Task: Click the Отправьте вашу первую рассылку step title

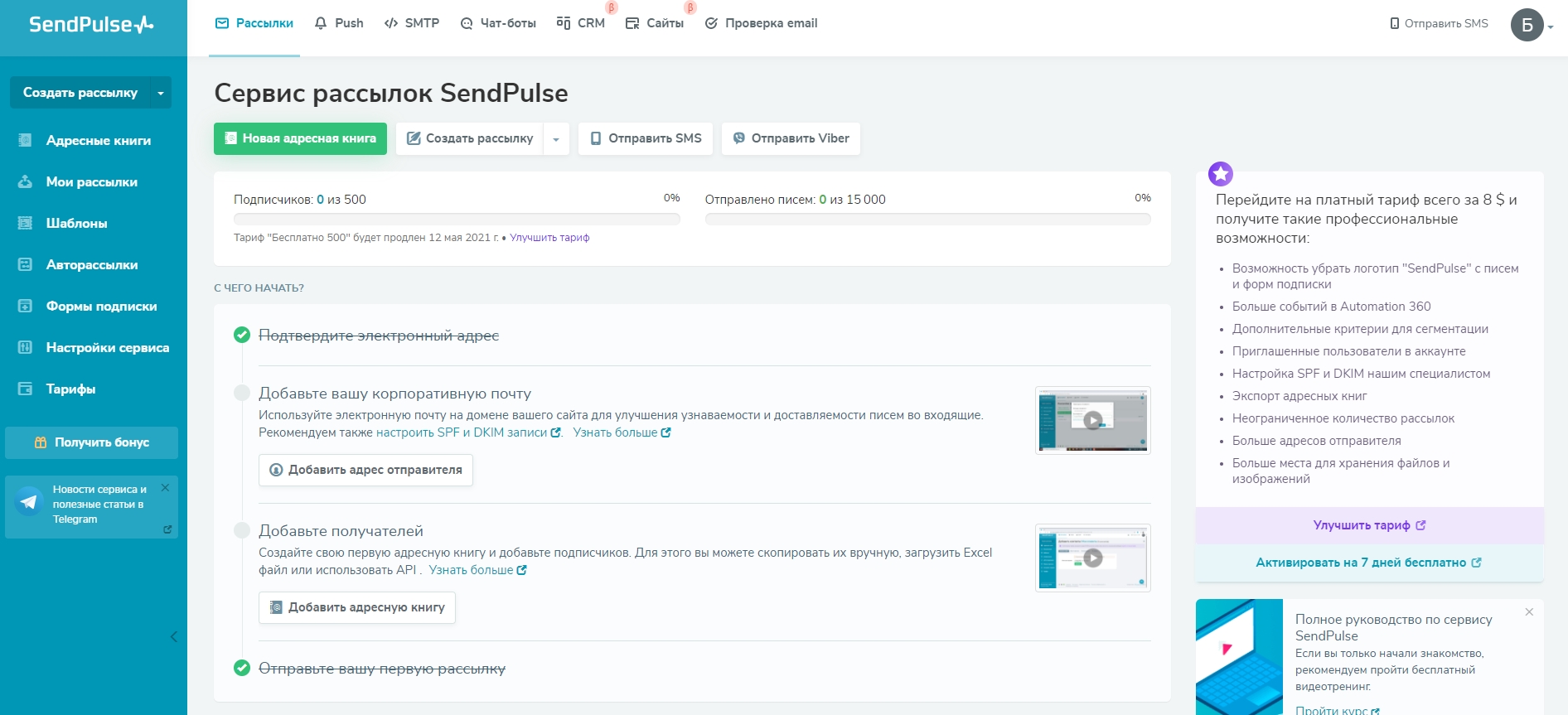Action: (x=382, y=669)
